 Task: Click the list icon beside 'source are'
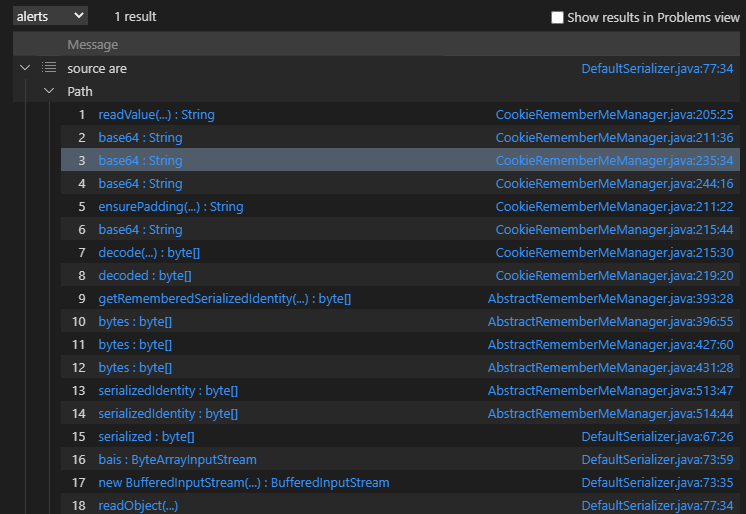[x=49, y=68]
